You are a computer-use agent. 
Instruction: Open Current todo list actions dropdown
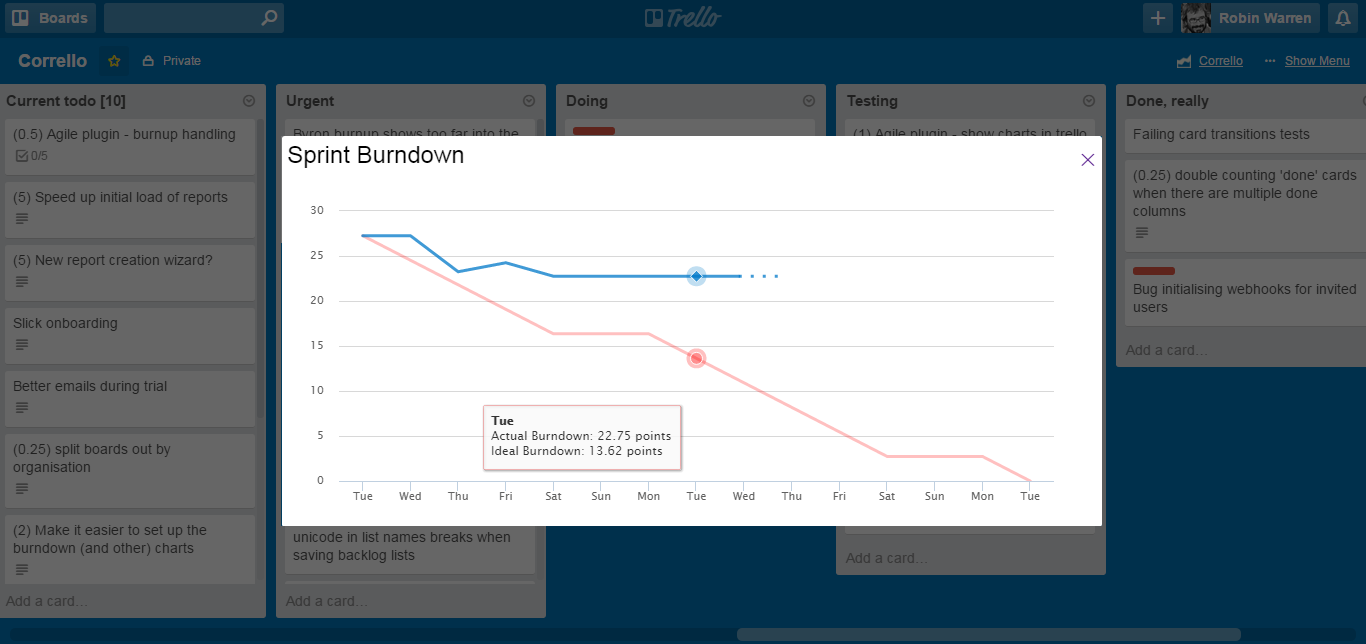click(x=249, y=101)
